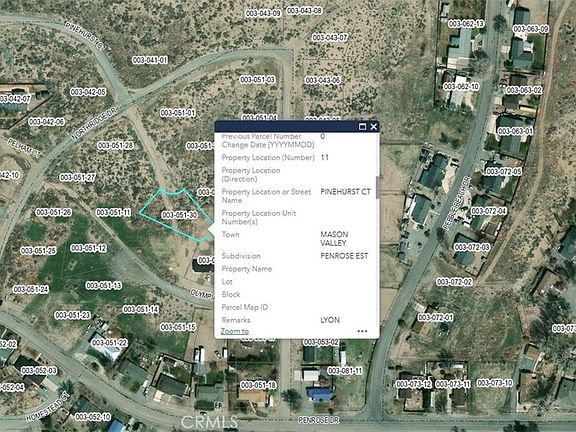Click parcel label 003-051-18
This screenshot has height=432, width=576.
258,385
